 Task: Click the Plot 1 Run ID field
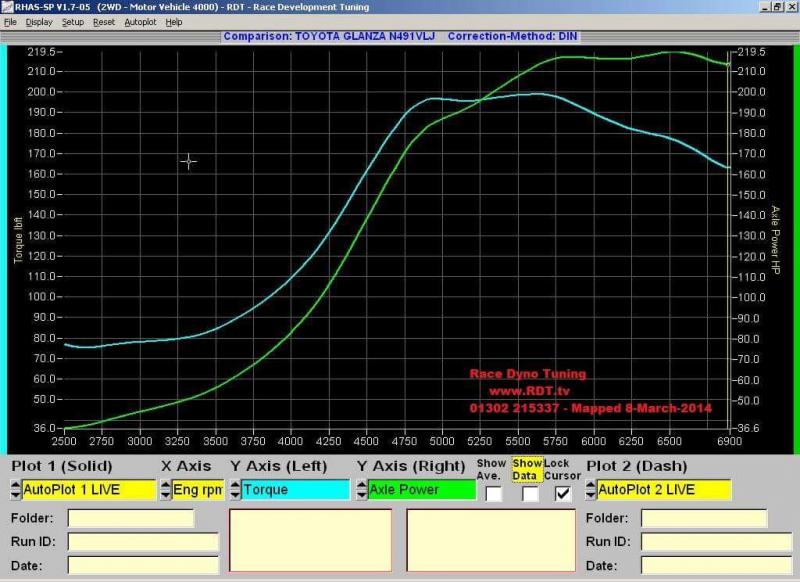coord(142,542)
